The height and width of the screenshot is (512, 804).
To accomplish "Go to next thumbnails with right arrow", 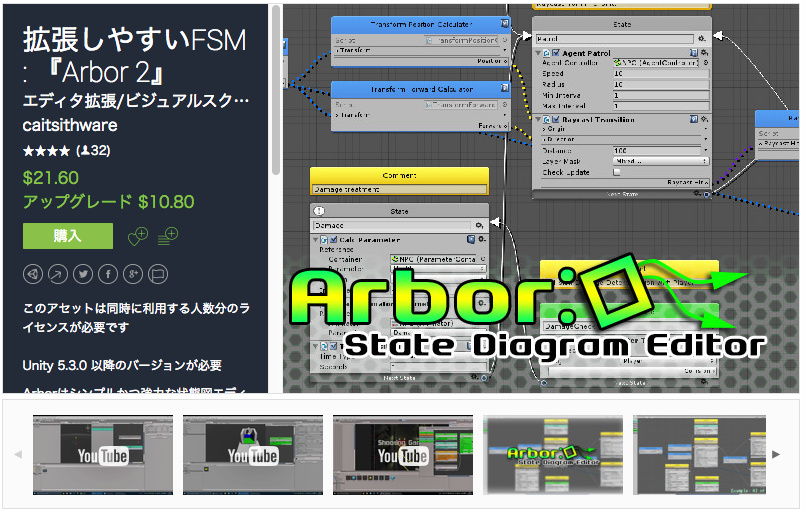I will coord(776,454).
